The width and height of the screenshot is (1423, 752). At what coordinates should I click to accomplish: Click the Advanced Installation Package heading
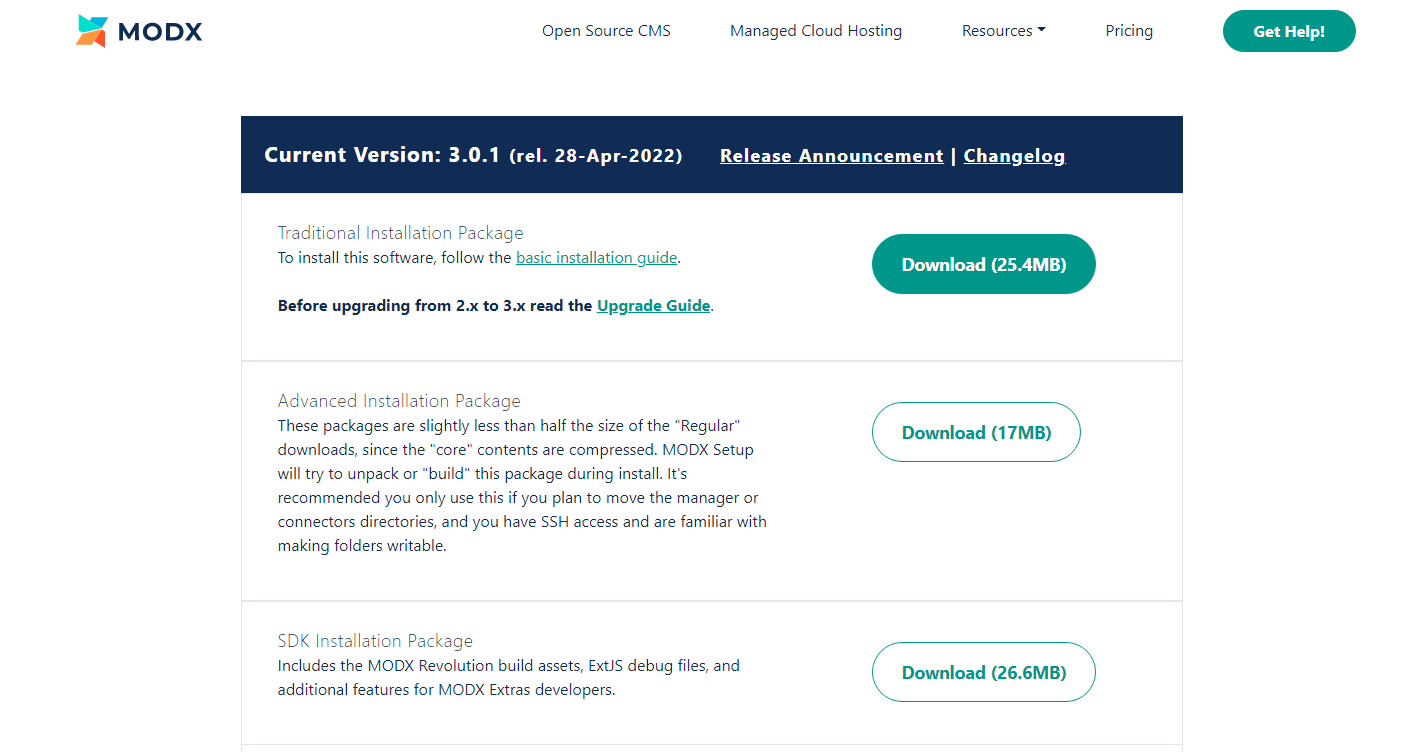coord(399,401)
